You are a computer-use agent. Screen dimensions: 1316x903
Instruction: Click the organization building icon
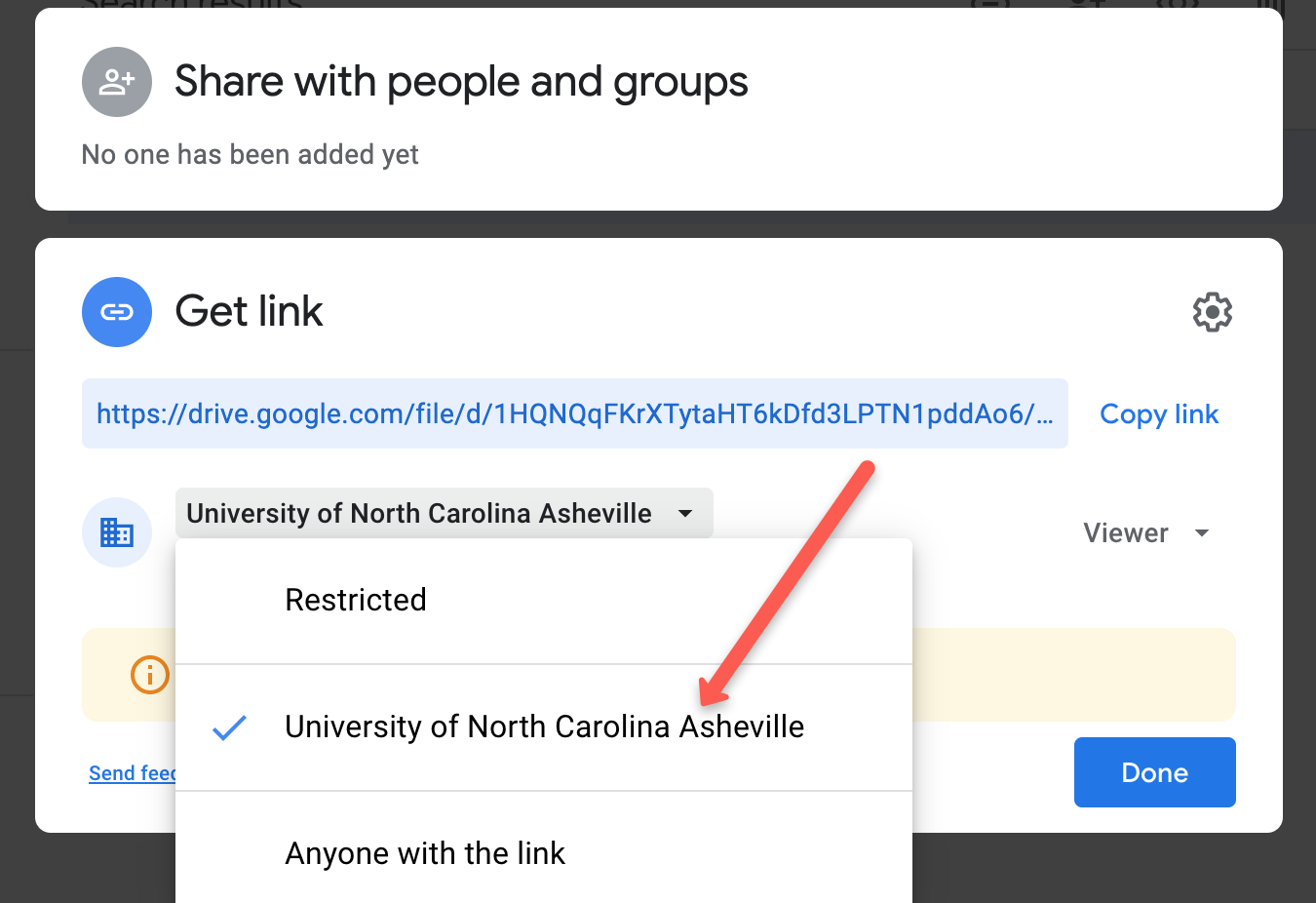click(117, 532)
